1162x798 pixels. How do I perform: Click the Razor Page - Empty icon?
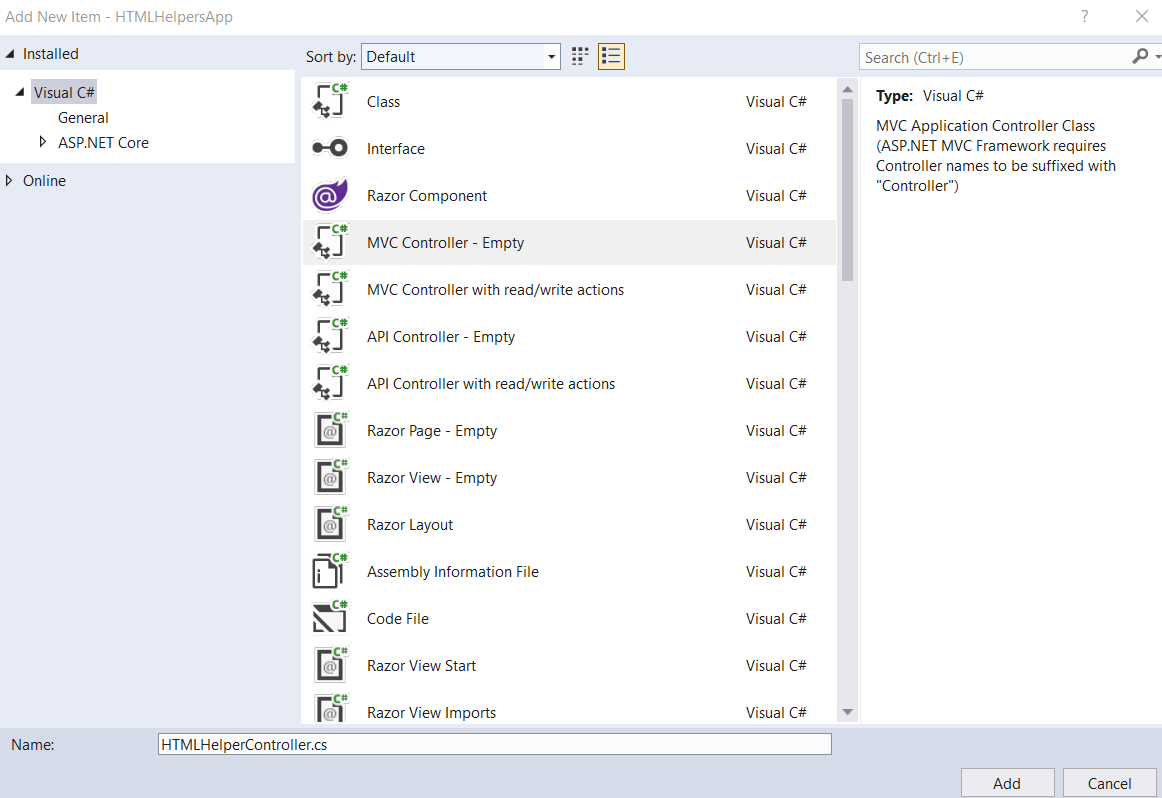(330, 430)
